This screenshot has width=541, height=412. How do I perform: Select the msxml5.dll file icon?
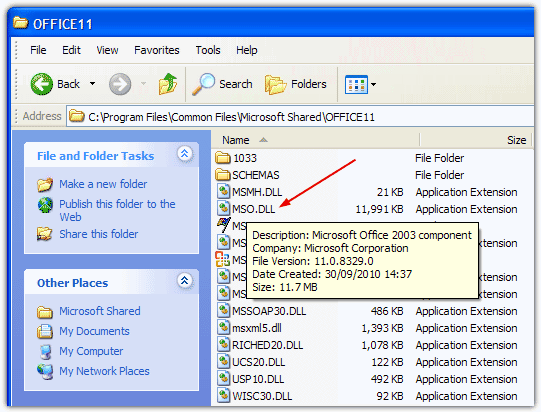(x=224, y=327)
